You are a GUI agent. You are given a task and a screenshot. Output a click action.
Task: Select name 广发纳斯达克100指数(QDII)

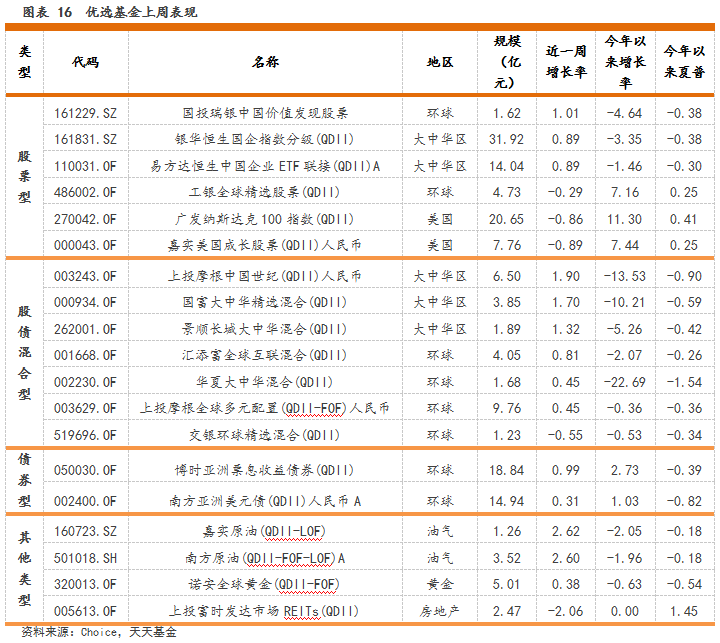pos(264,219)
